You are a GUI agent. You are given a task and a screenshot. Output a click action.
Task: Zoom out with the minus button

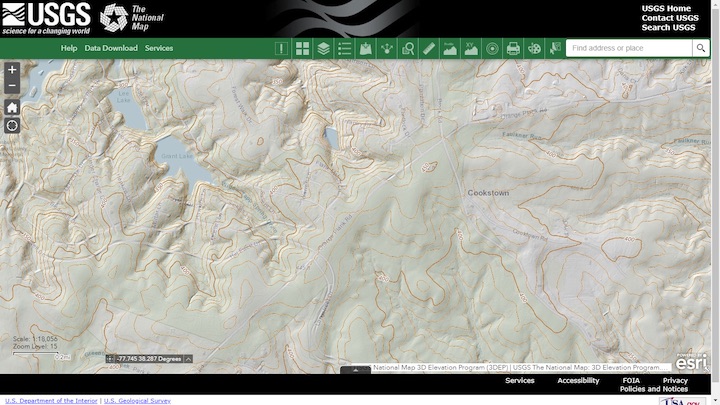[x=12, y=86]
